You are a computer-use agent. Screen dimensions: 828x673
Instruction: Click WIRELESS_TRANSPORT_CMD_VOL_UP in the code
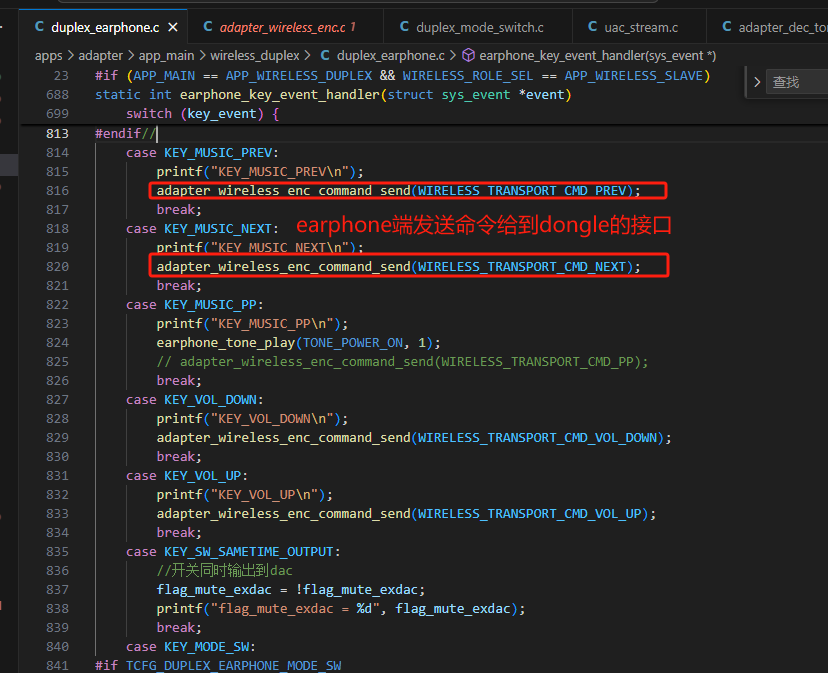[530, 513]
